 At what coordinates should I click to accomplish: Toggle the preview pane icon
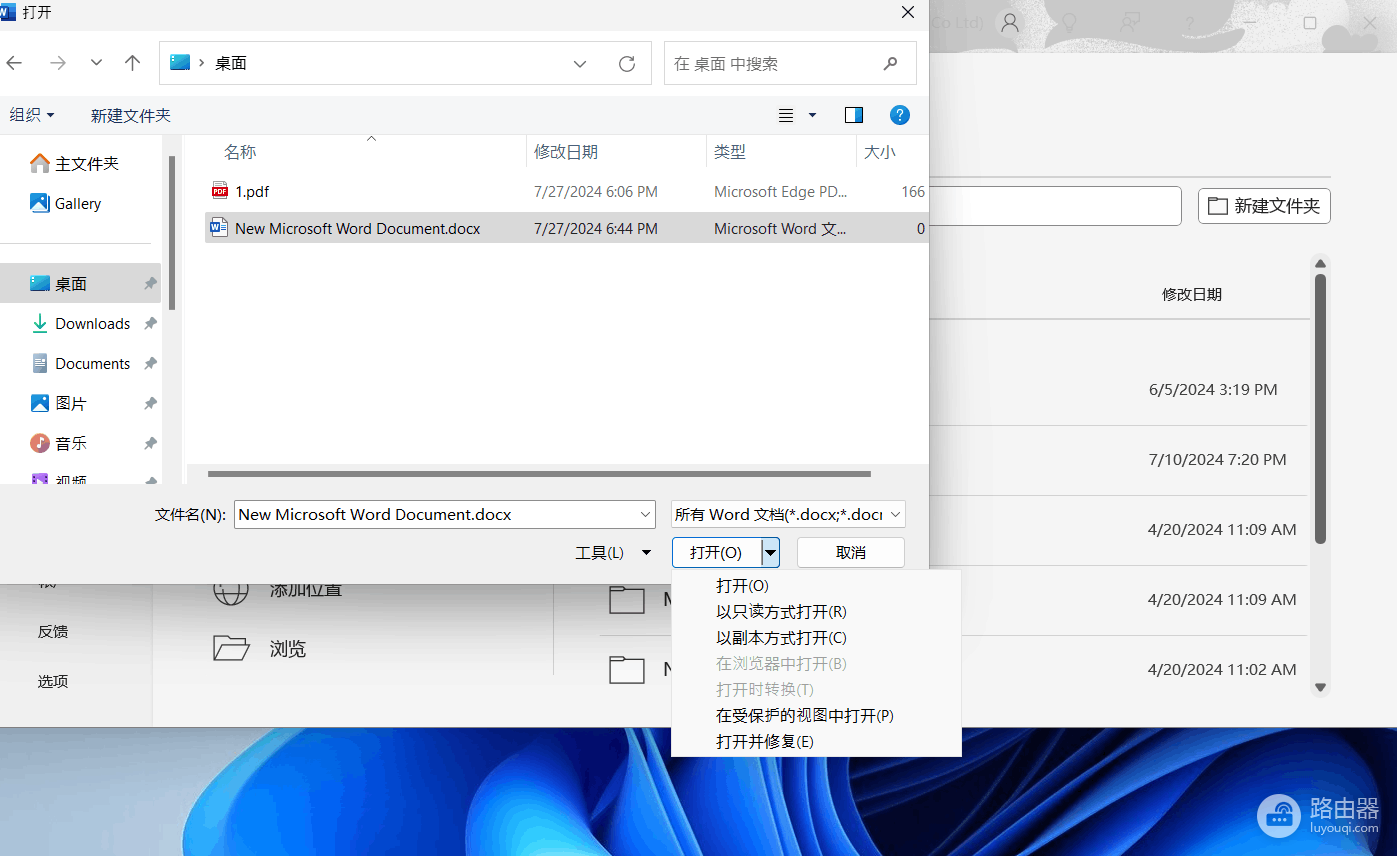point(854,115)
